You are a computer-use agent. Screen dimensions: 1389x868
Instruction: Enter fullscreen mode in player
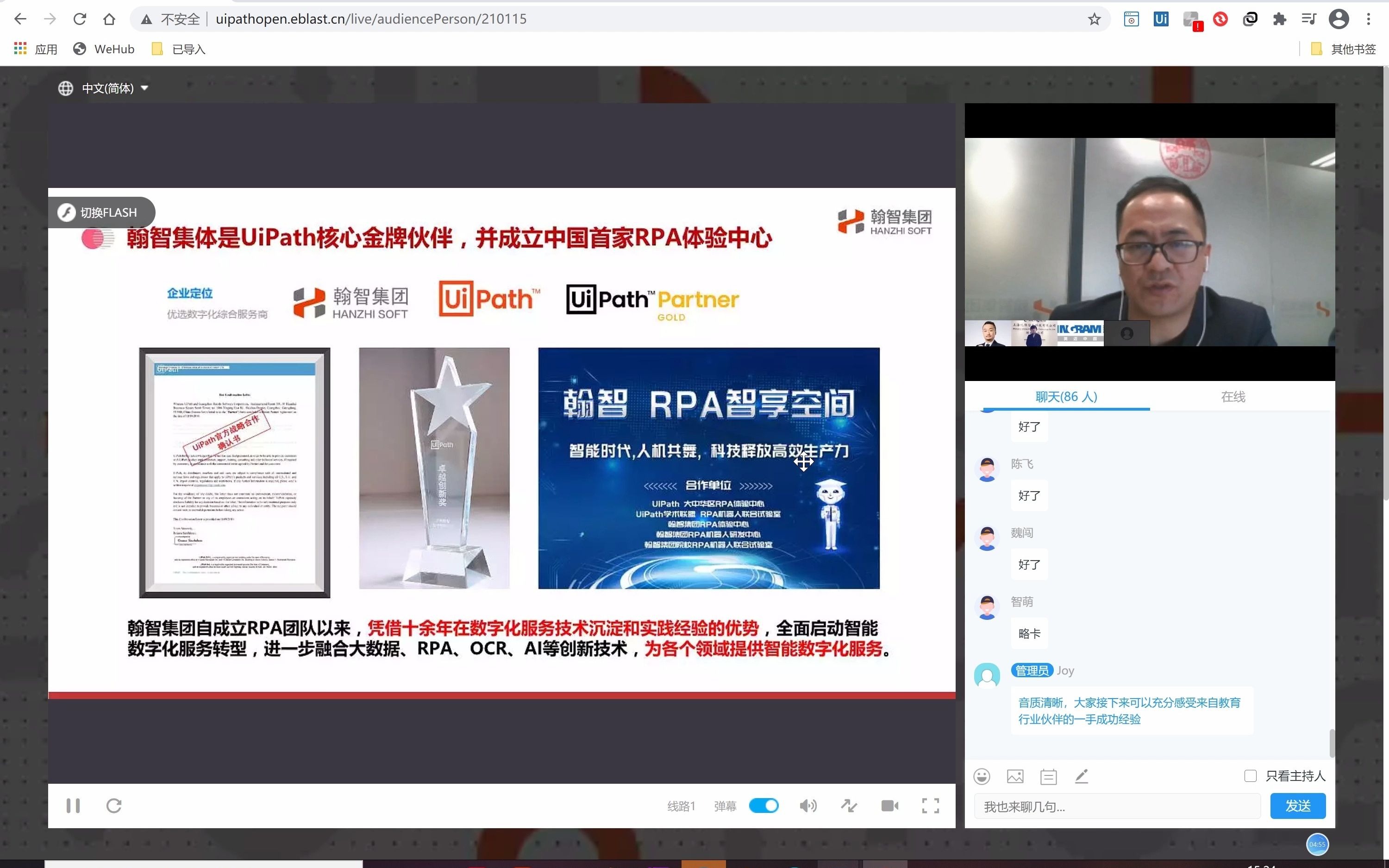[931, 806]
